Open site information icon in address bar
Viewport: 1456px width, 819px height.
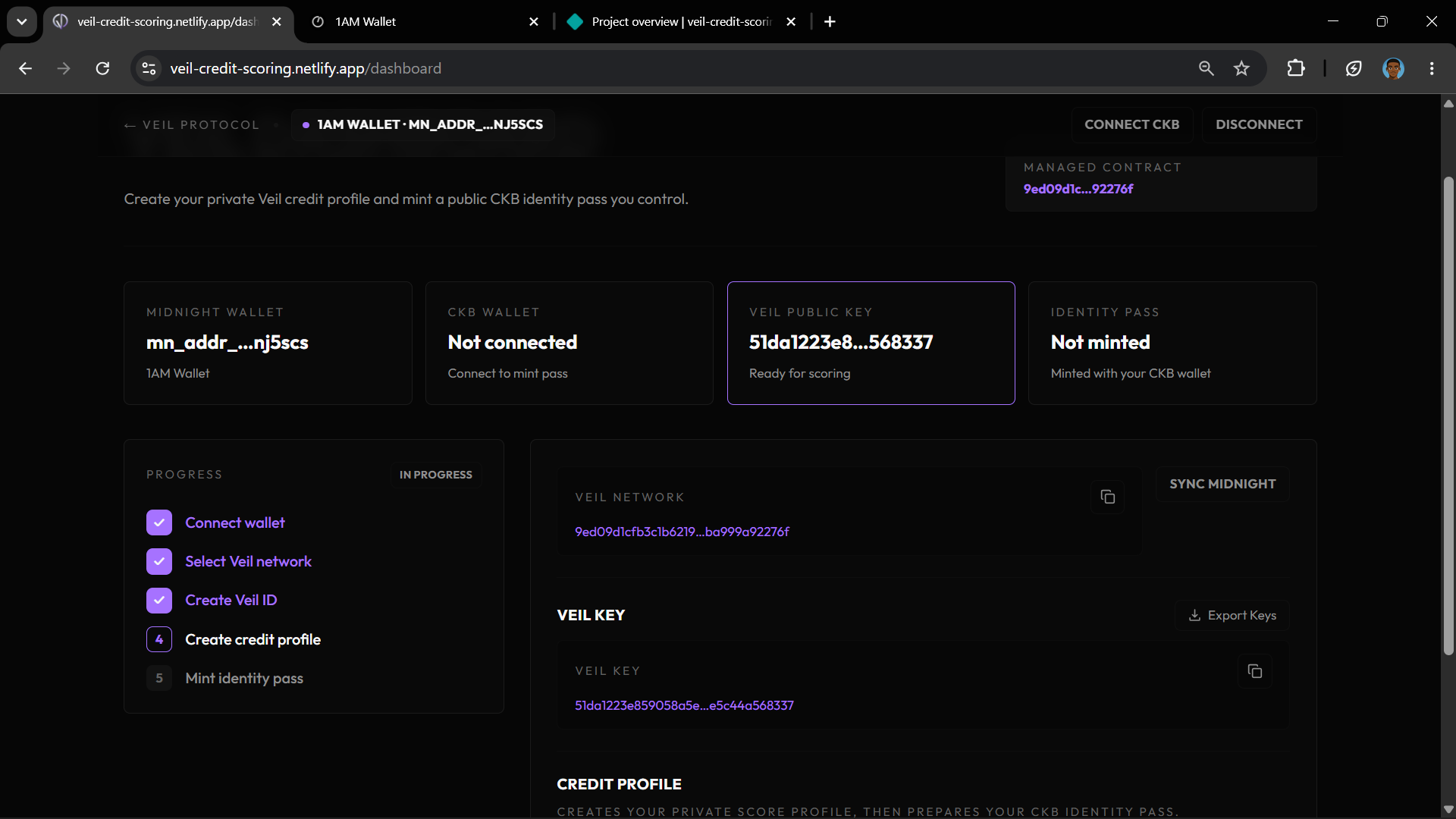point(149,68)
